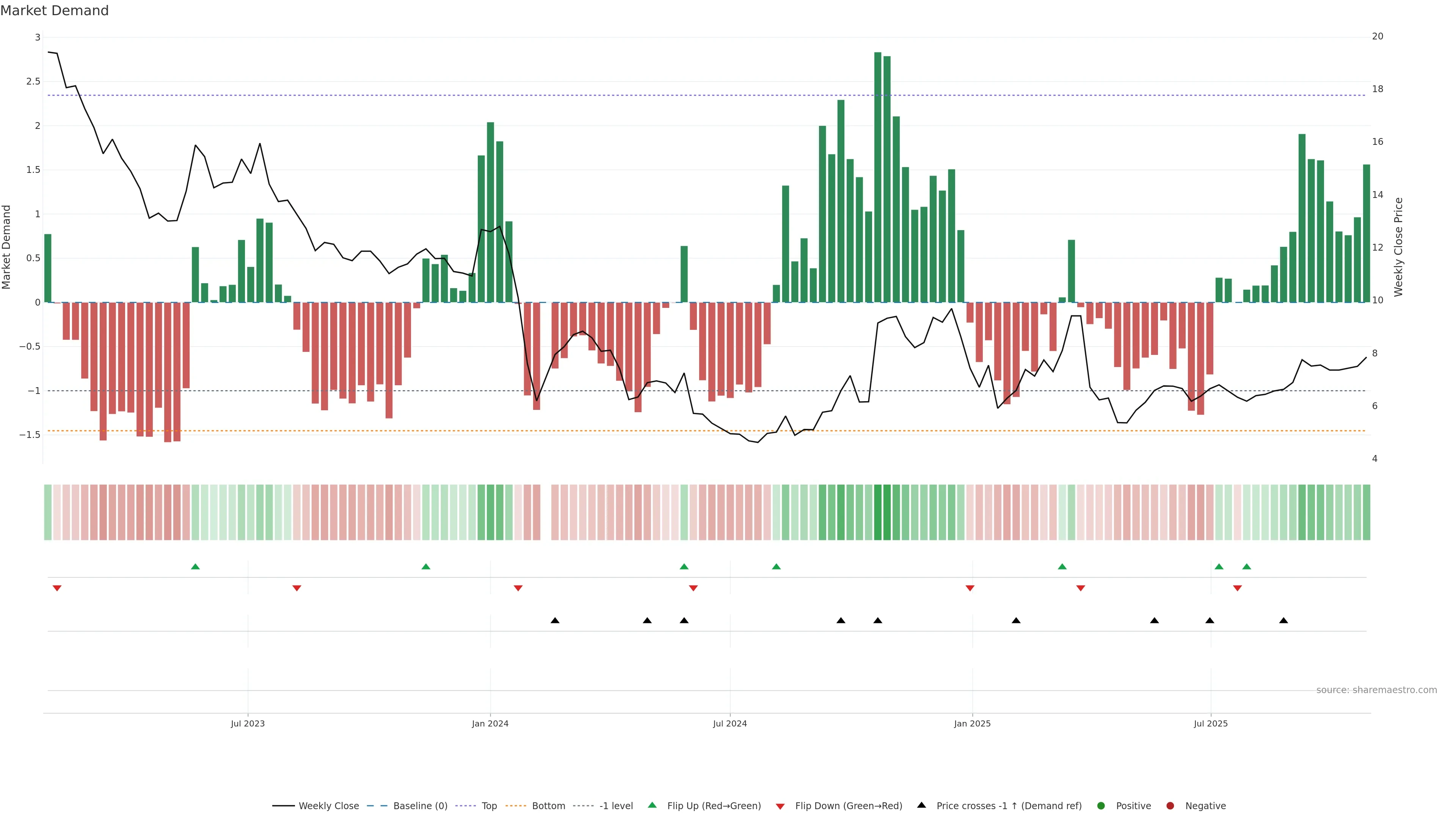Click the first red Flip Down triangle marker

click(56, 588)
